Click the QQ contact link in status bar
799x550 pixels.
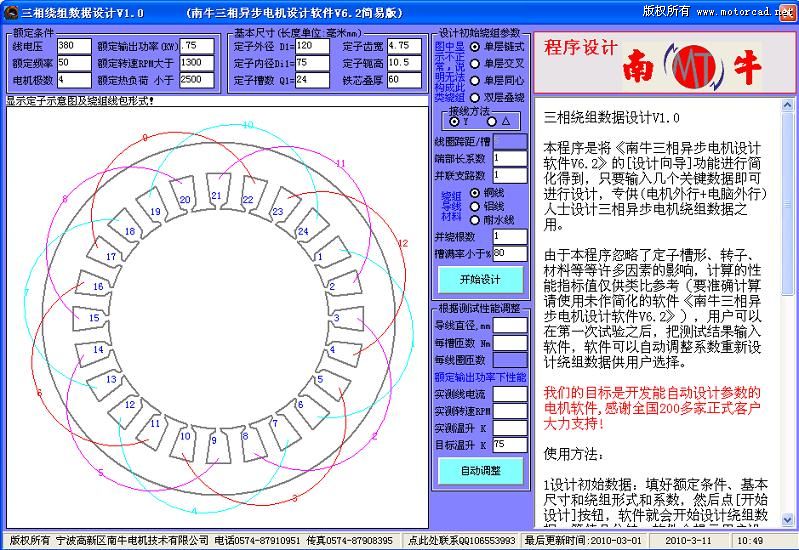coord(462,540)
